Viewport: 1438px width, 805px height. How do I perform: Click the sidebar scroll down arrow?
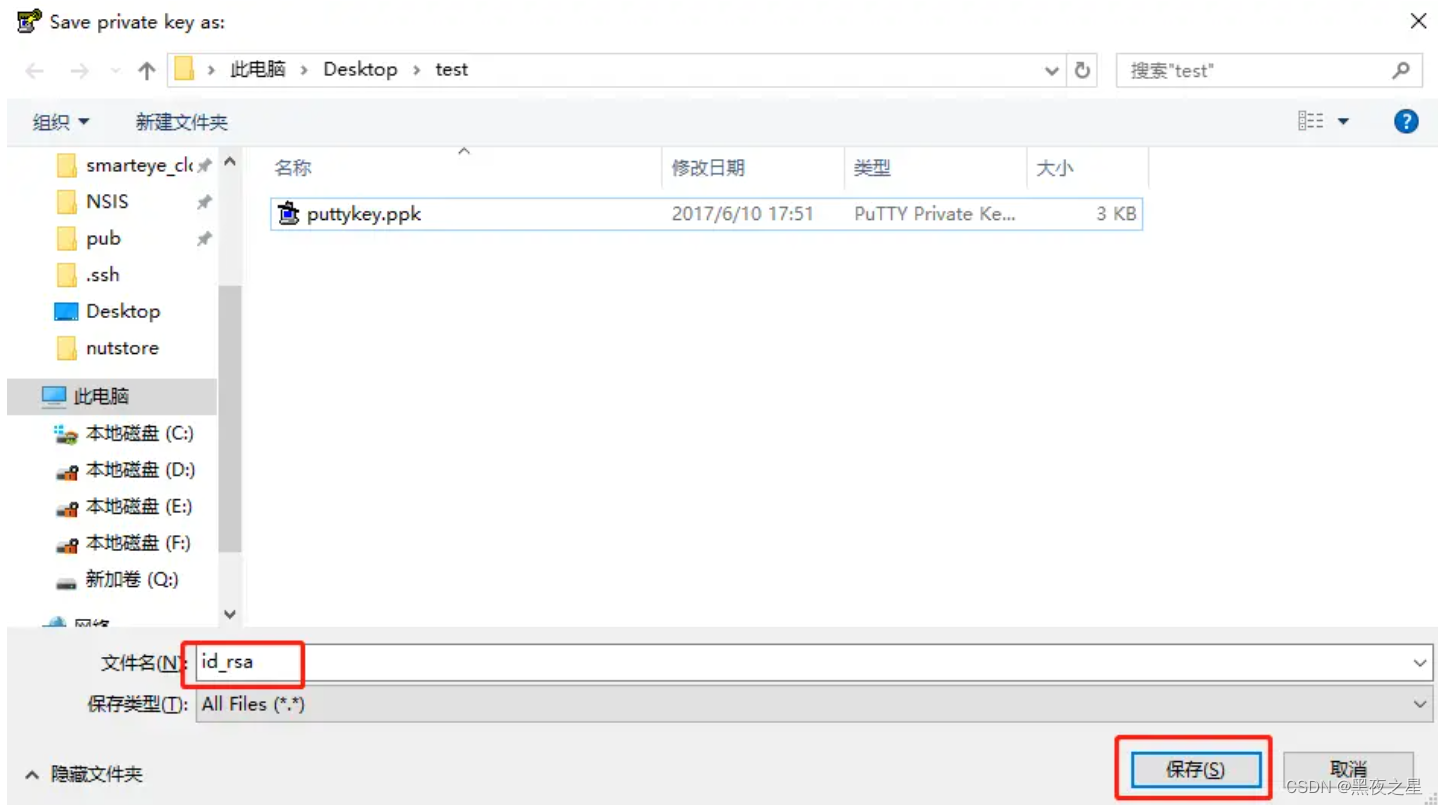(x=230, y=614)
